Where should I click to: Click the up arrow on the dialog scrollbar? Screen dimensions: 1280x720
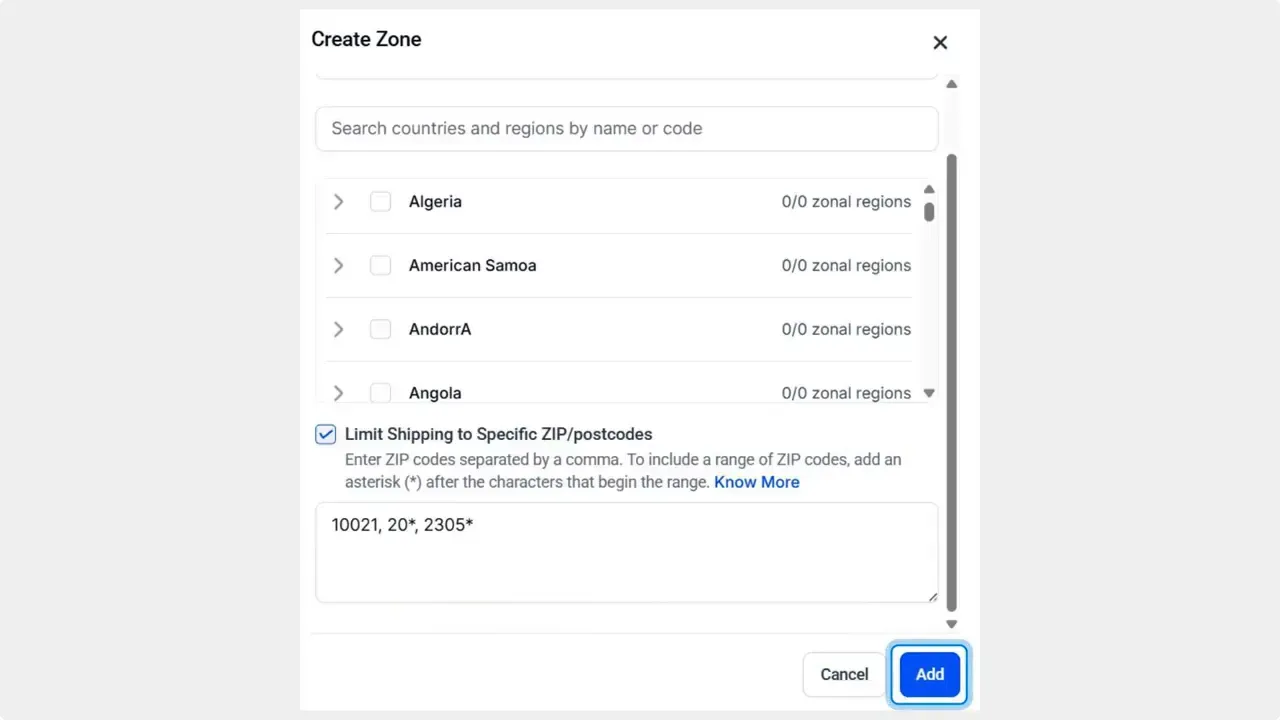tap(951, 84)
